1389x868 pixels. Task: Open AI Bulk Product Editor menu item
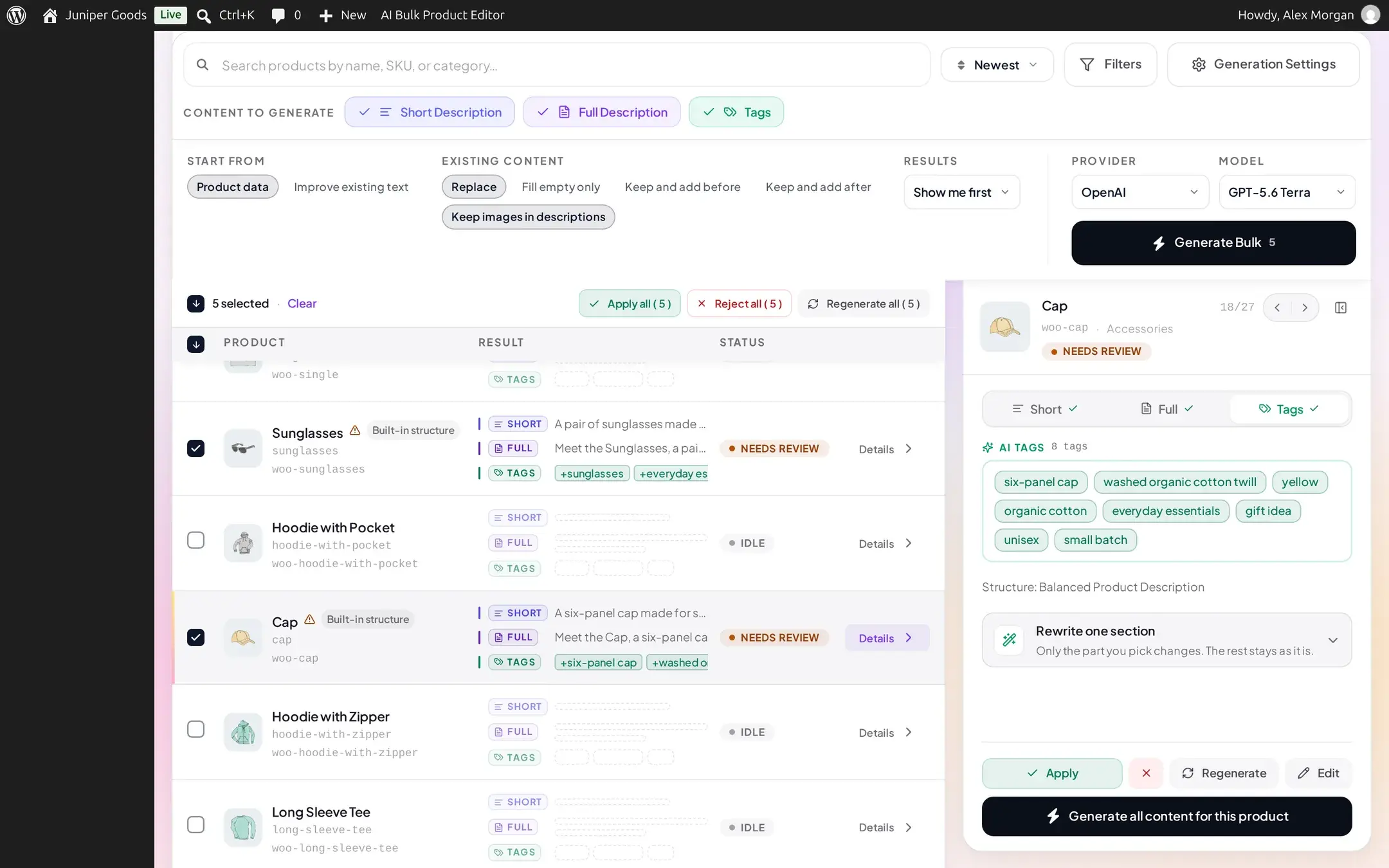click(x=442, y=15)
